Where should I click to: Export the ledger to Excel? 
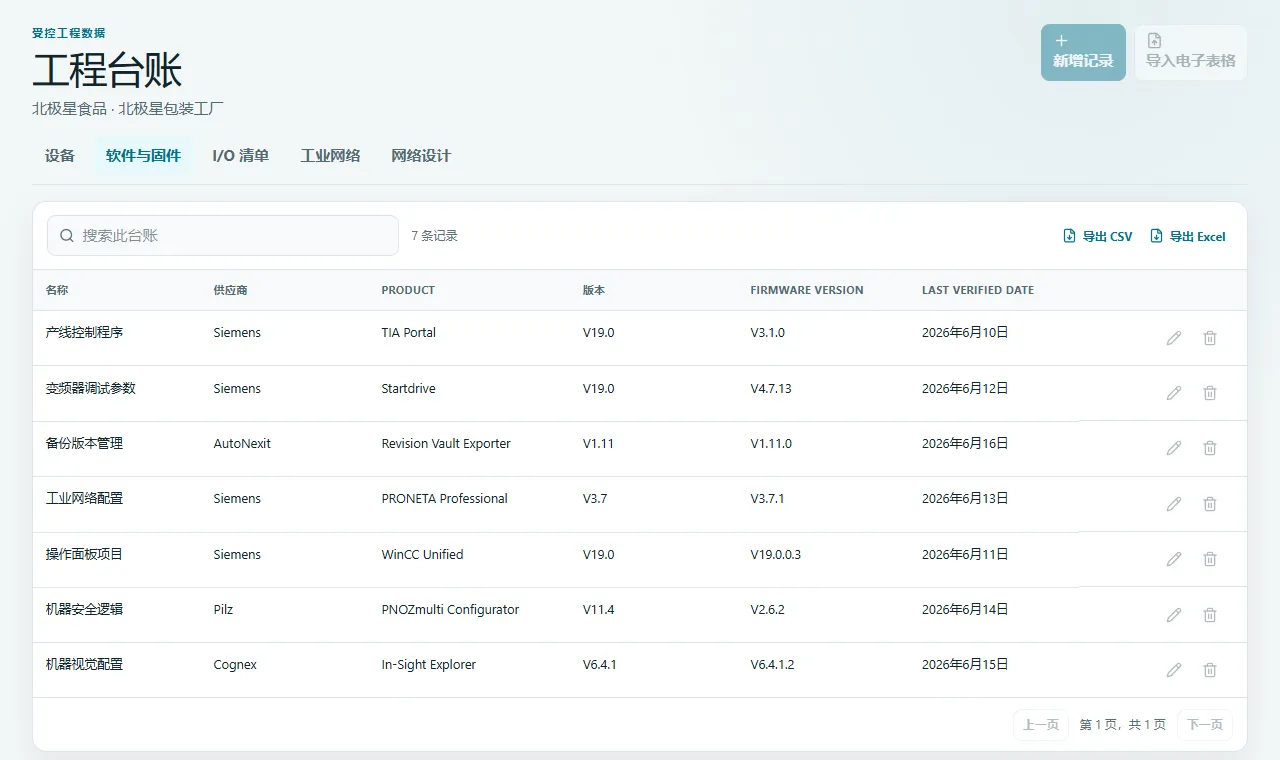point(1188,236)
